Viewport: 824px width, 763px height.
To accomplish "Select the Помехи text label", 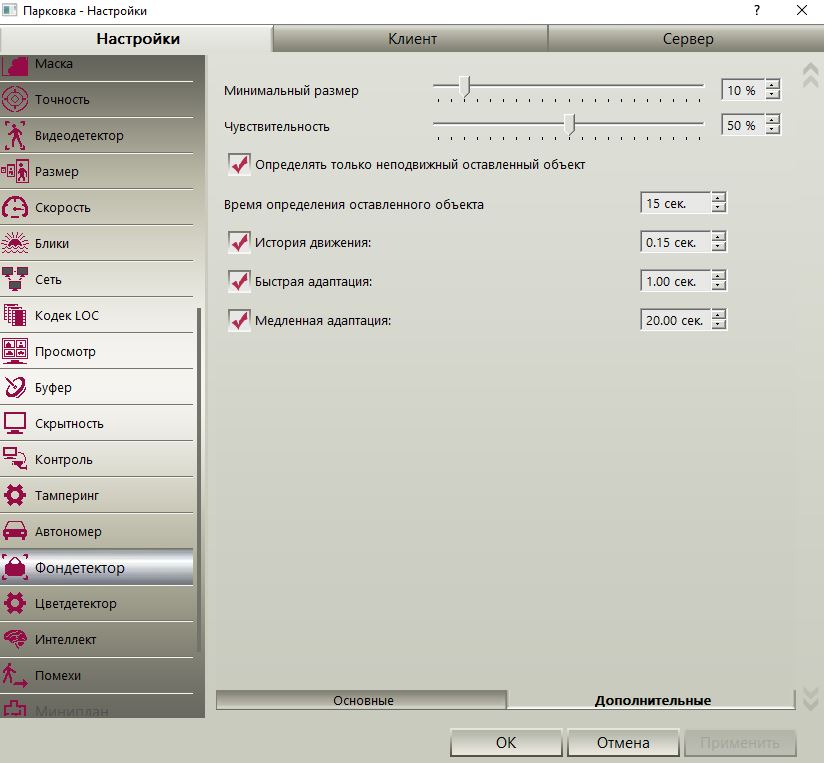I will 58,675.
